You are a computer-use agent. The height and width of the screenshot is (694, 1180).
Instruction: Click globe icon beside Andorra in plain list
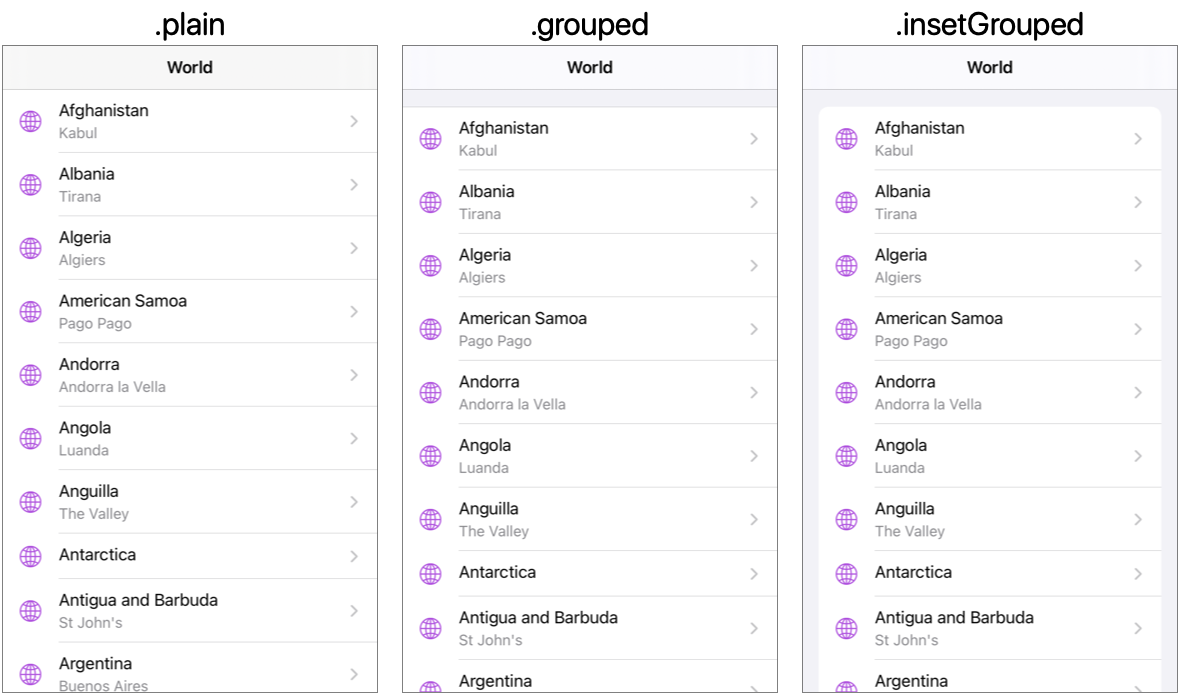(x=31, y=375)
